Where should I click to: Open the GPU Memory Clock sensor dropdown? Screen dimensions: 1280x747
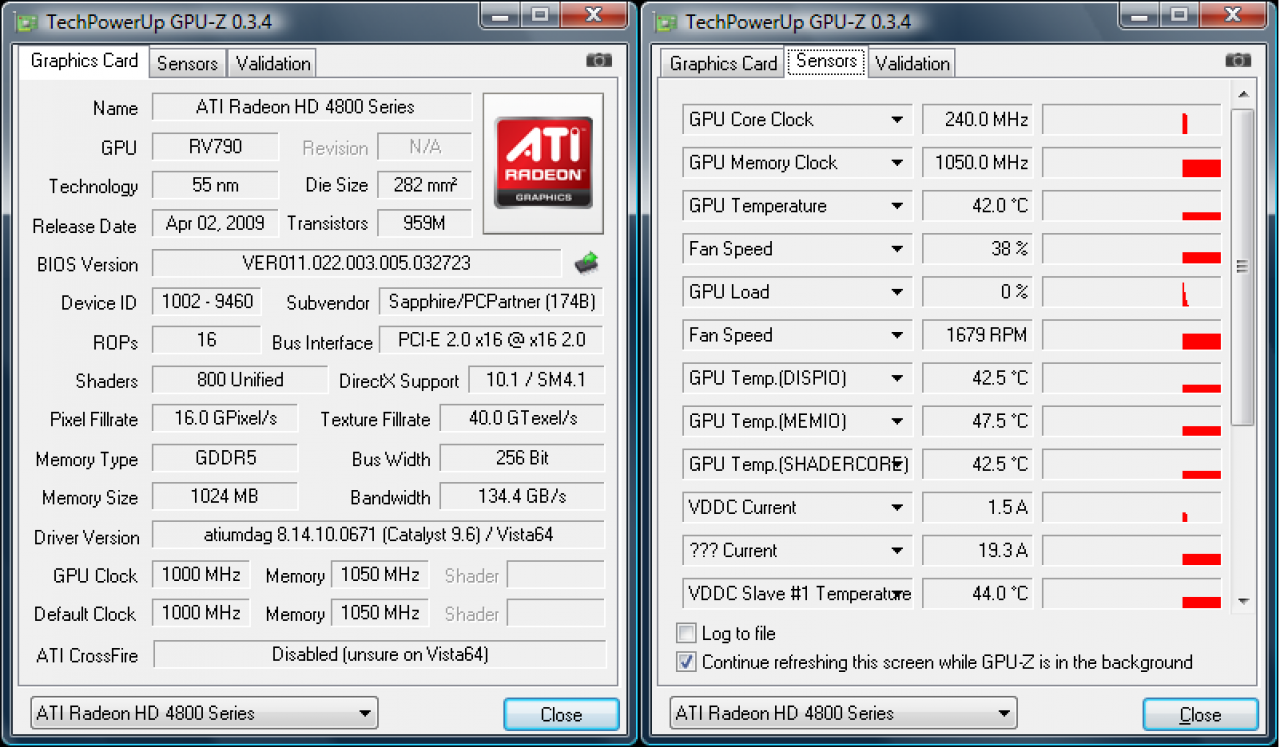tap(897, 163)
